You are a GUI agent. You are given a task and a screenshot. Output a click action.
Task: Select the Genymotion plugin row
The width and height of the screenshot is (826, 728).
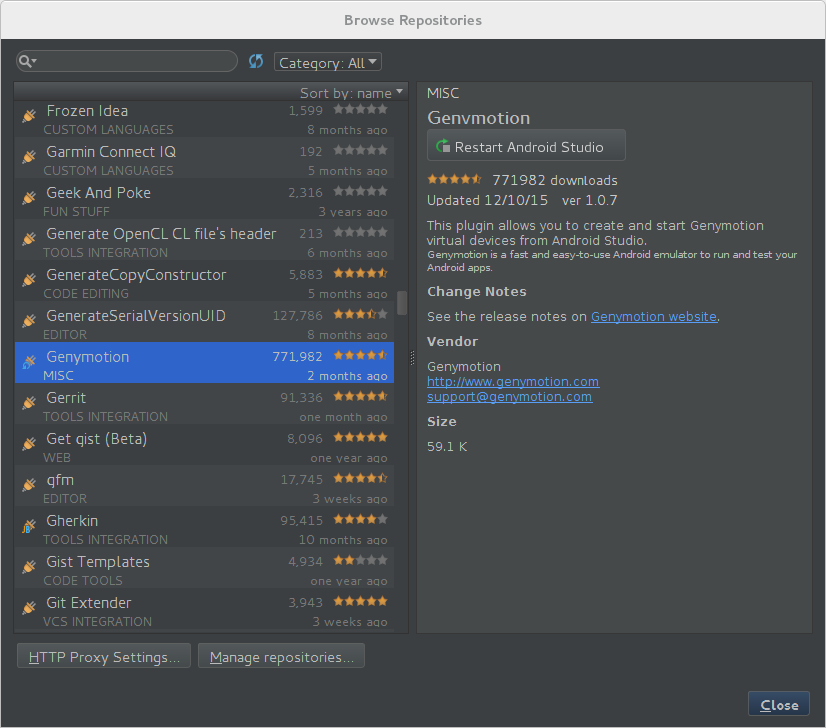(204, 363)
